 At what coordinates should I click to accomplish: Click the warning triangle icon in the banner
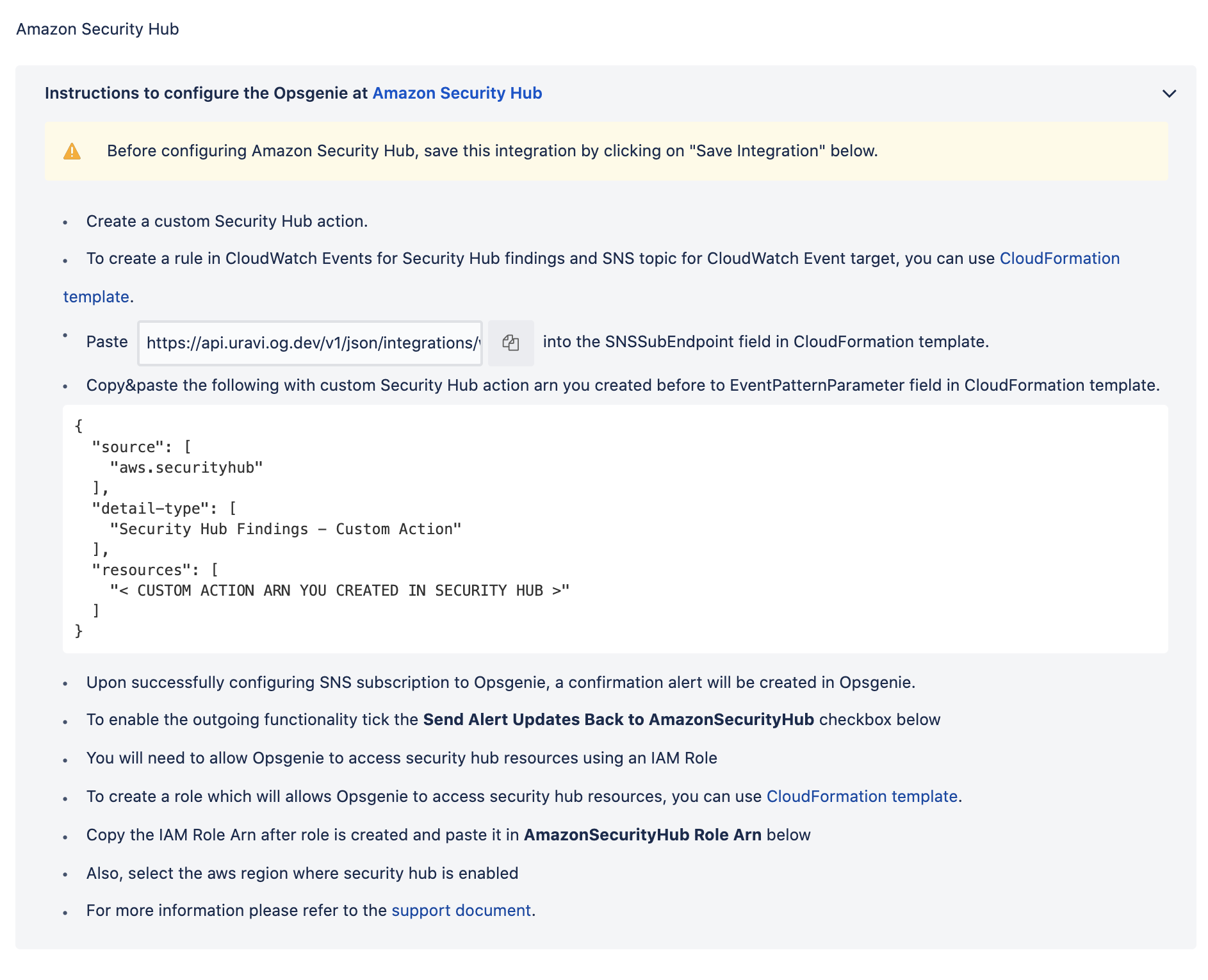point(72,151)
